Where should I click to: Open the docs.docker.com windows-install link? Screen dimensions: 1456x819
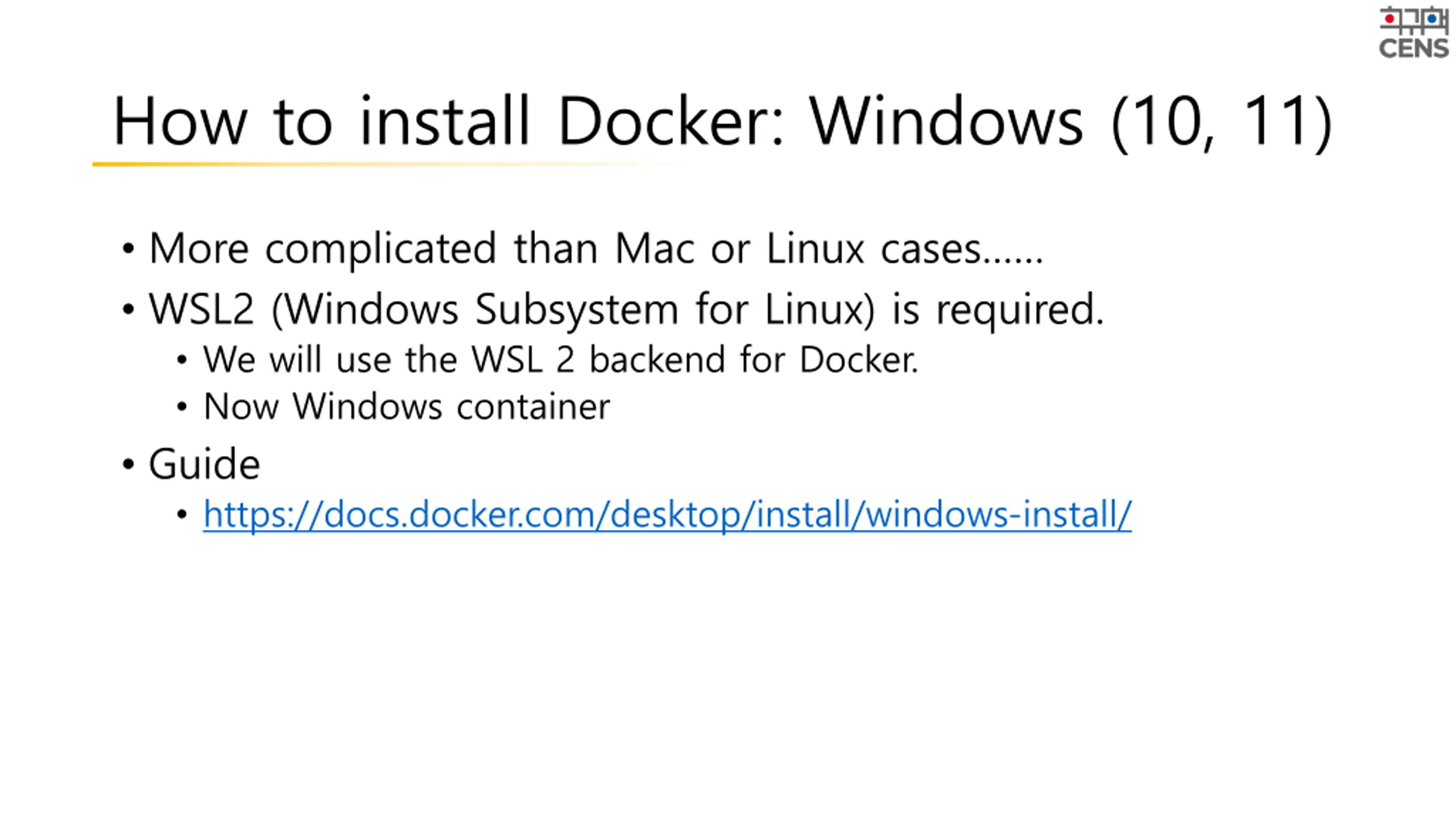tap(667, 514)
